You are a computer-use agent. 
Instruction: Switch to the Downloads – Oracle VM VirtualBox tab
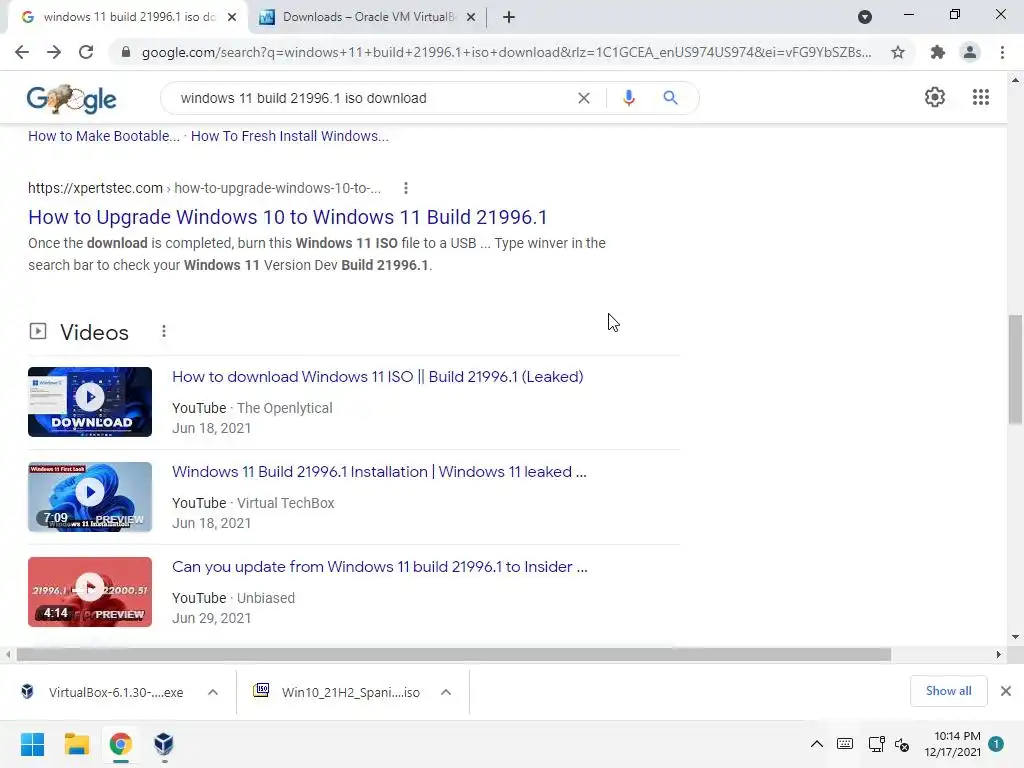click(x=369, y=17)
